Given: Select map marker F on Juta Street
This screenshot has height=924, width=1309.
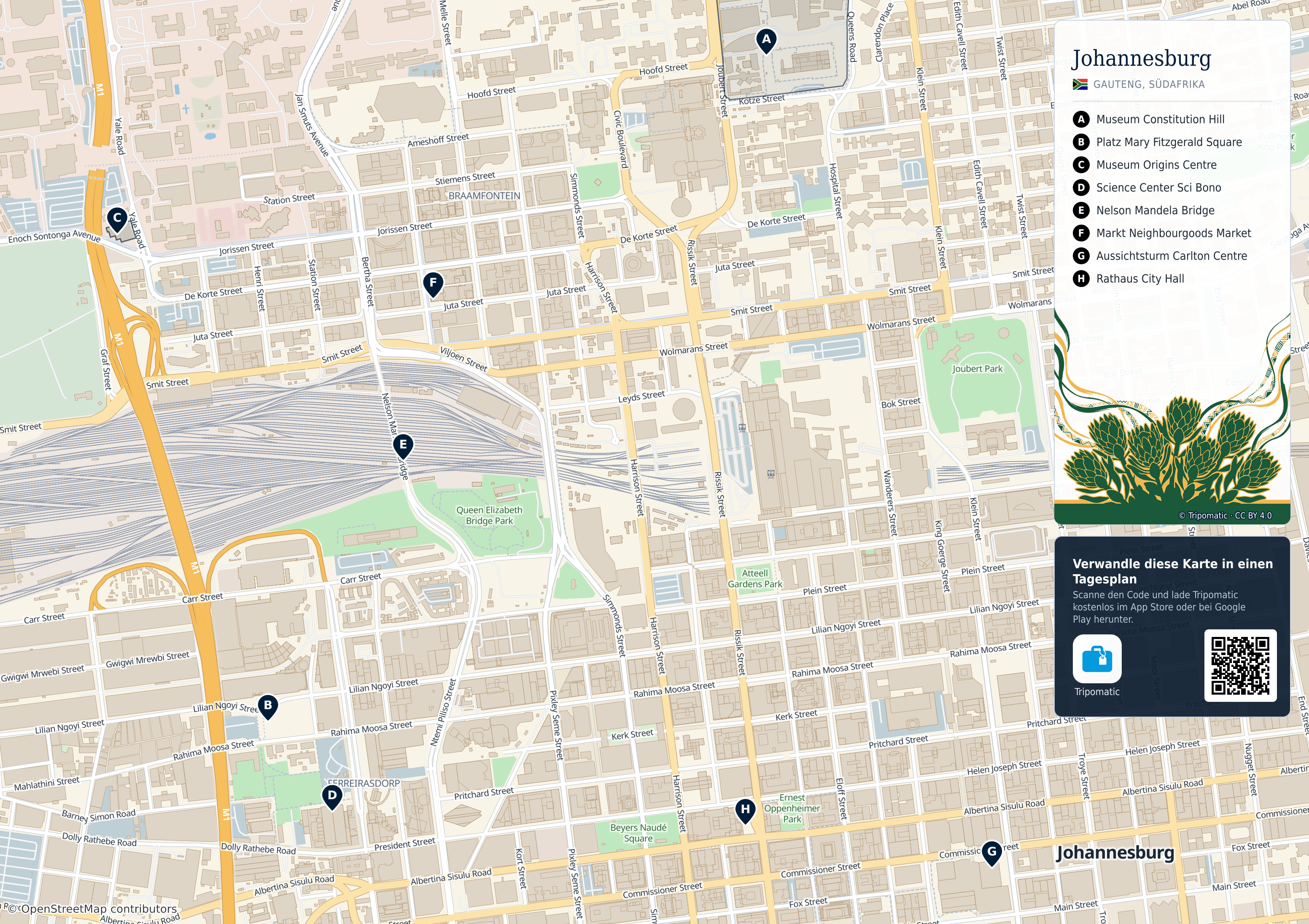Looking at the screenshot, I should (x=433, y=284).
